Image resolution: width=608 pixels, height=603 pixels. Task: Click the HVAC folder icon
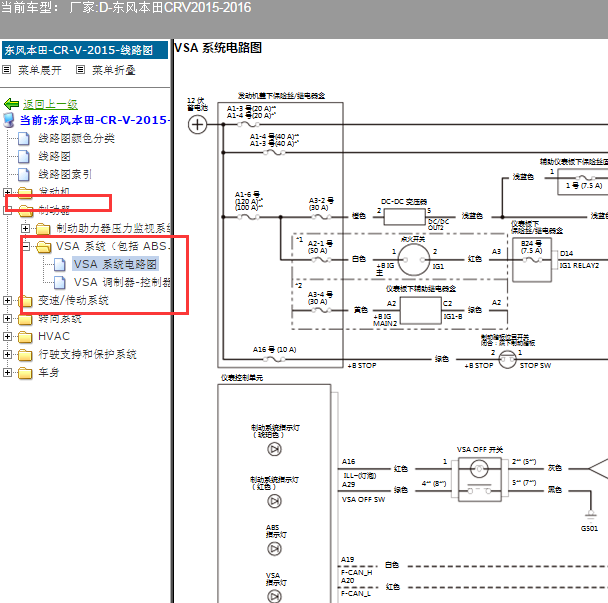tap(26, 337)
